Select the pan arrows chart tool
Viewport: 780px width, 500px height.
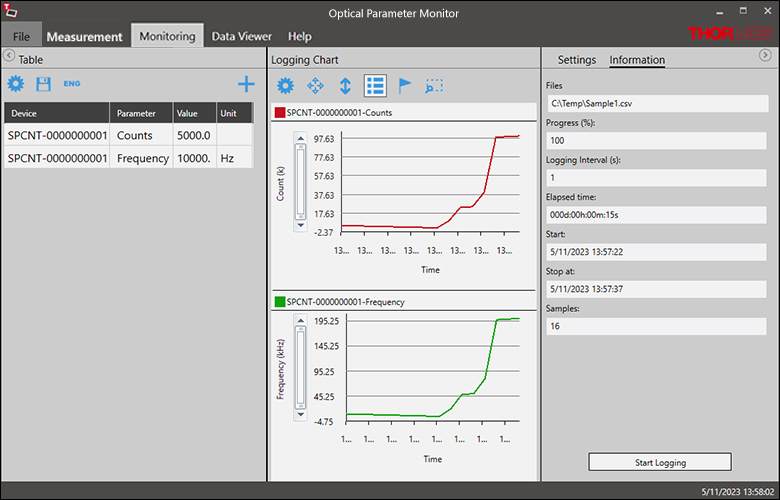pyautogui.click(x=314, y=86)
